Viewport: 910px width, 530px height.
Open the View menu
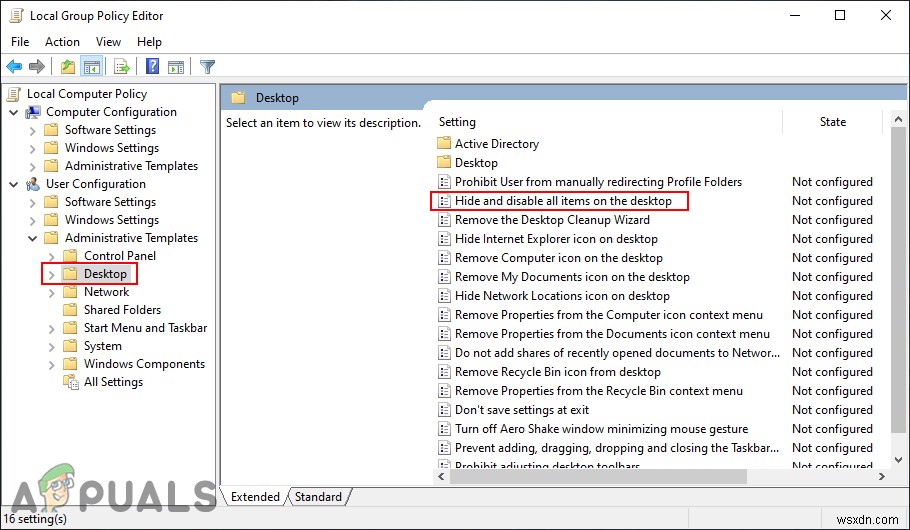[108, 42]
